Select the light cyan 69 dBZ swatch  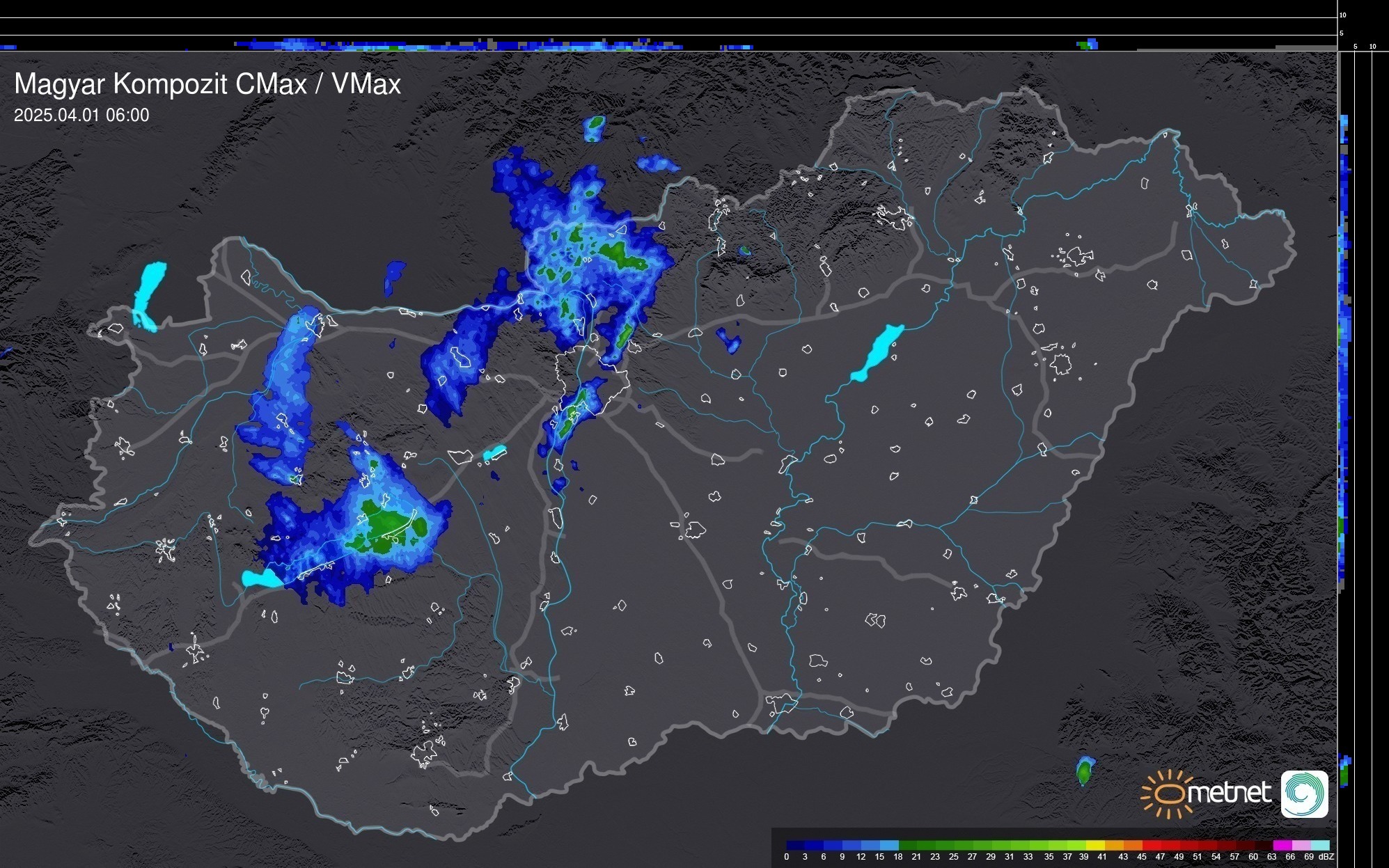1319,845
